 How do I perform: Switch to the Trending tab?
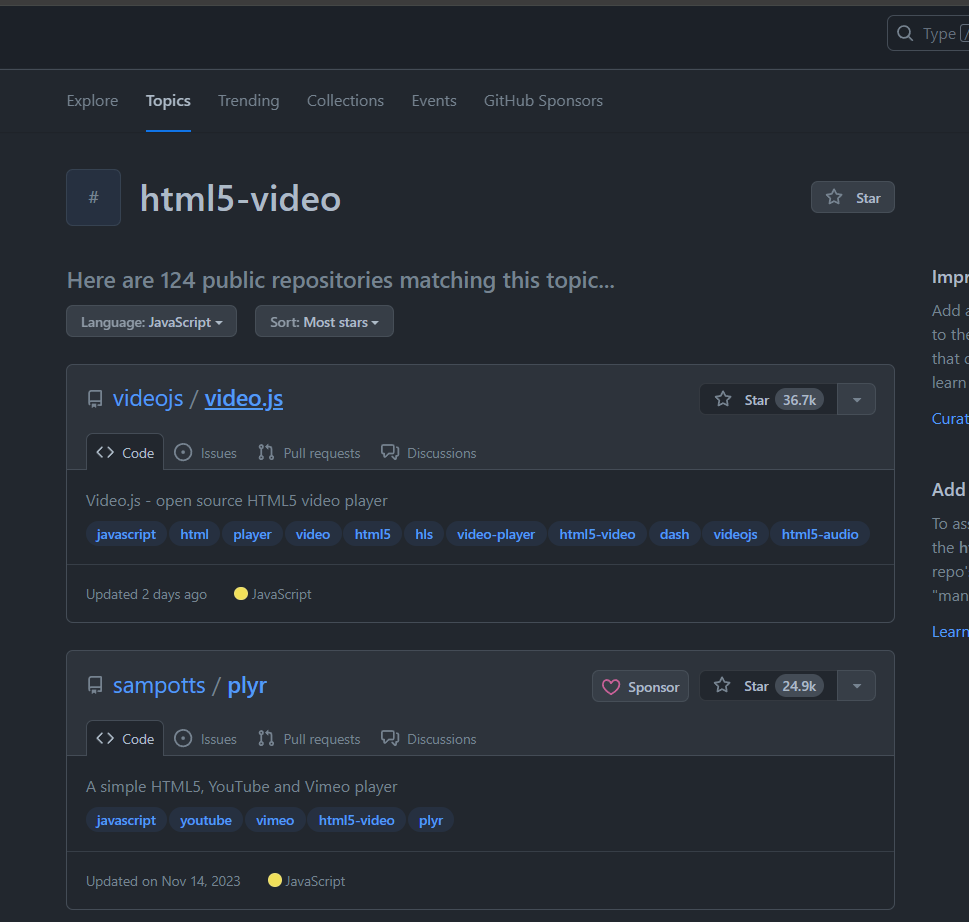click(x=248, y=101)
